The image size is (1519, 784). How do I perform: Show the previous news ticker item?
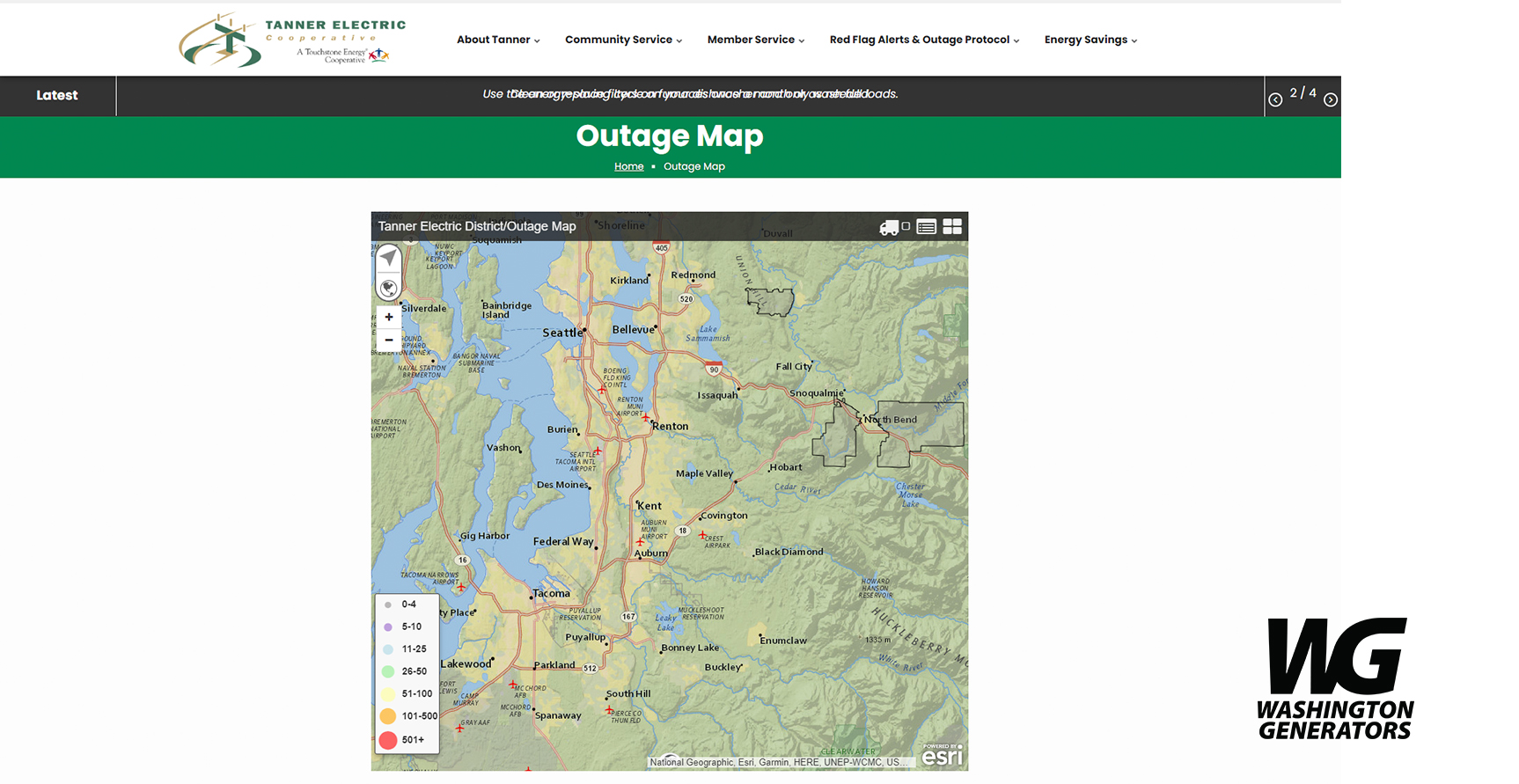[x=1275, y=99]
